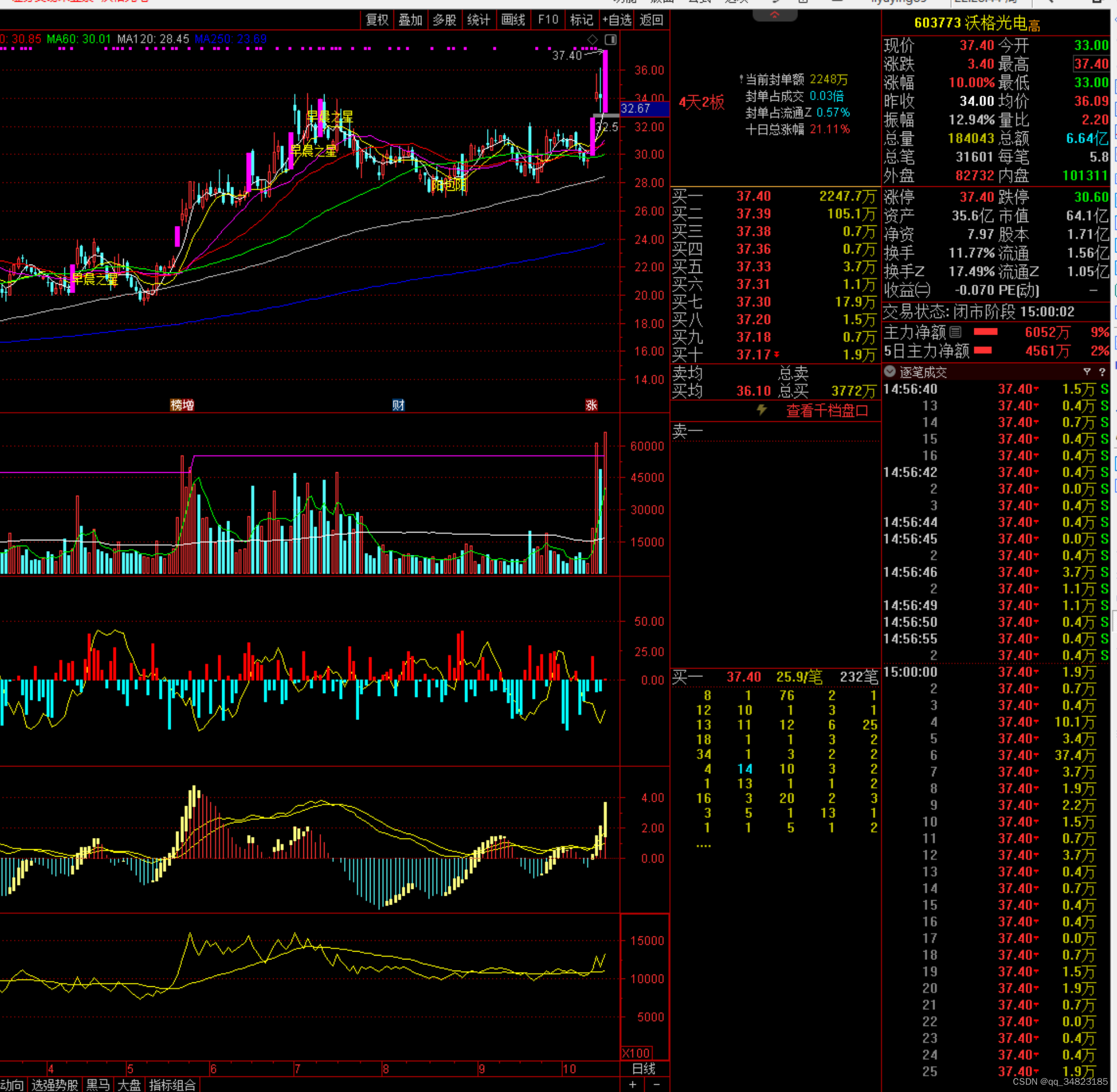1117x1092 pixels.
Task: Toggle the side panel layout icon
Action: coord(611,40)
